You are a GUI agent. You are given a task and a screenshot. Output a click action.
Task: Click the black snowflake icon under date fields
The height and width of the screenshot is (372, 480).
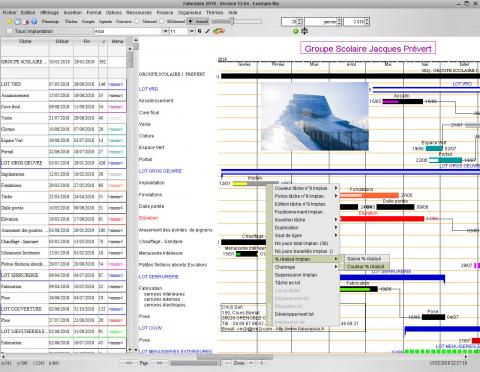coord(304,31)
